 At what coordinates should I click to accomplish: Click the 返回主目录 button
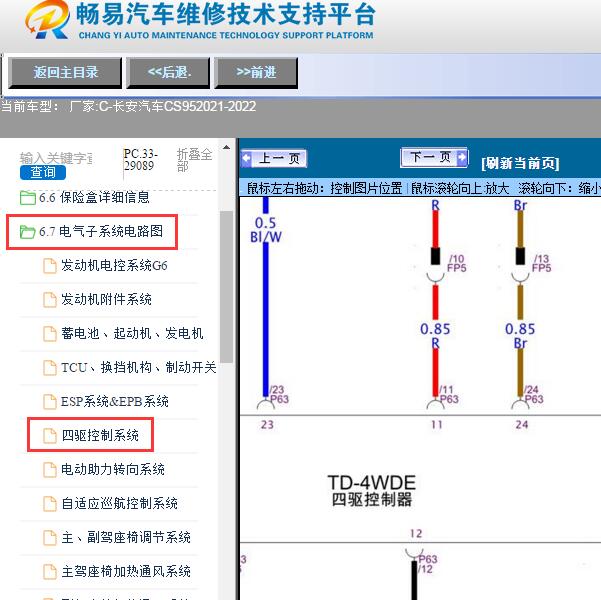pos(65,73)
